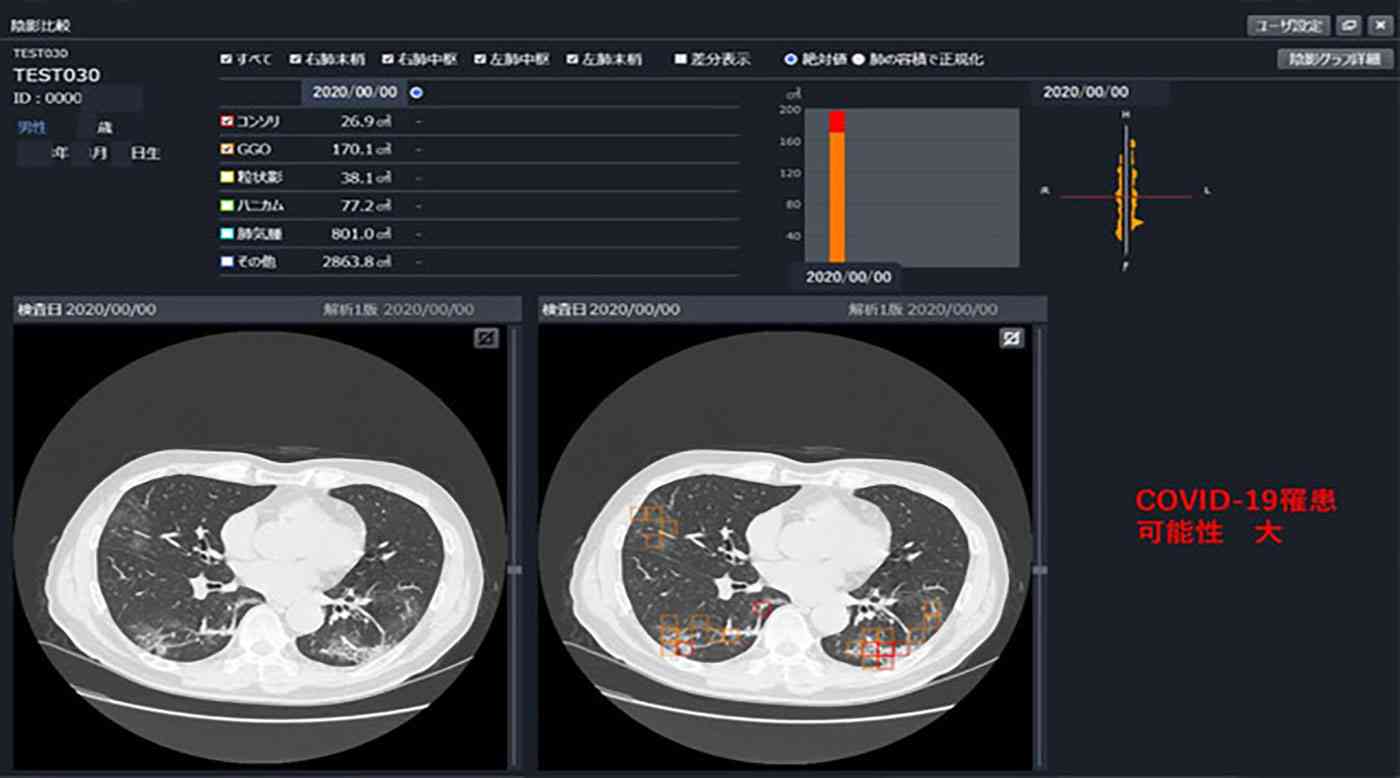The width and height of the screenshot is (1400, 778).
Task: Toggle the 右肺末梢 checkbox
Action: coord(296,60)
